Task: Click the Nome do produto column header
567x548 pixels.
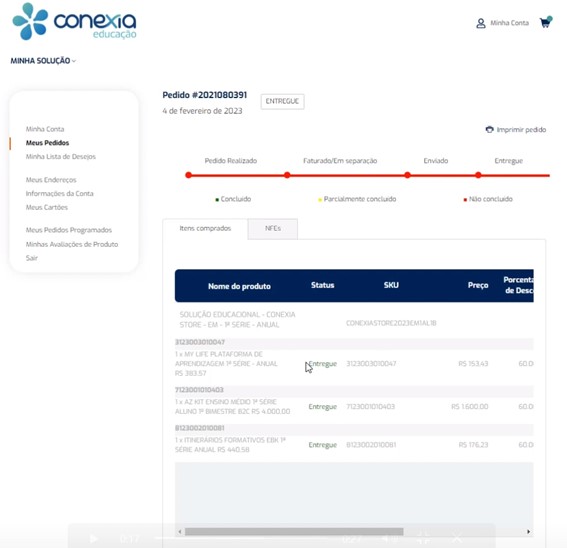Action: click(x=239, y=286)
